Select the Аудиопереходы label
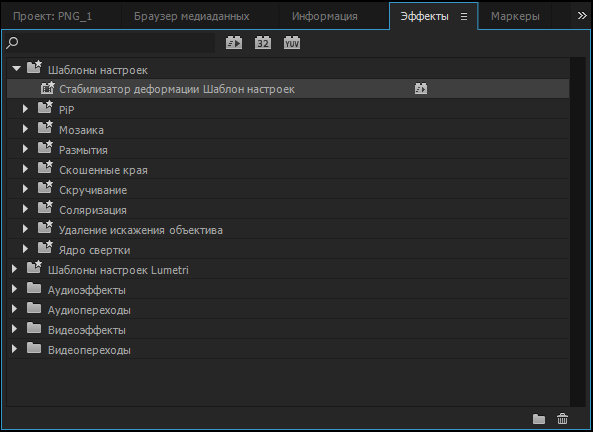This screenshot has height=432, width=593. (x=89, y=310)
